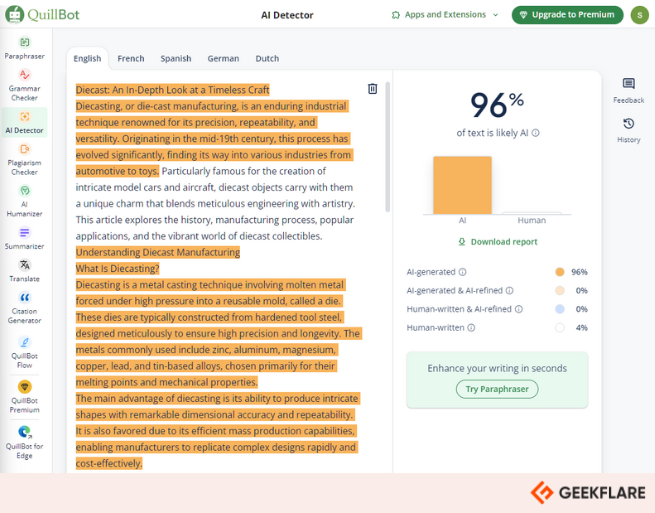Click the QuillBot logo

pyautogui.click(x=42, y=15)
